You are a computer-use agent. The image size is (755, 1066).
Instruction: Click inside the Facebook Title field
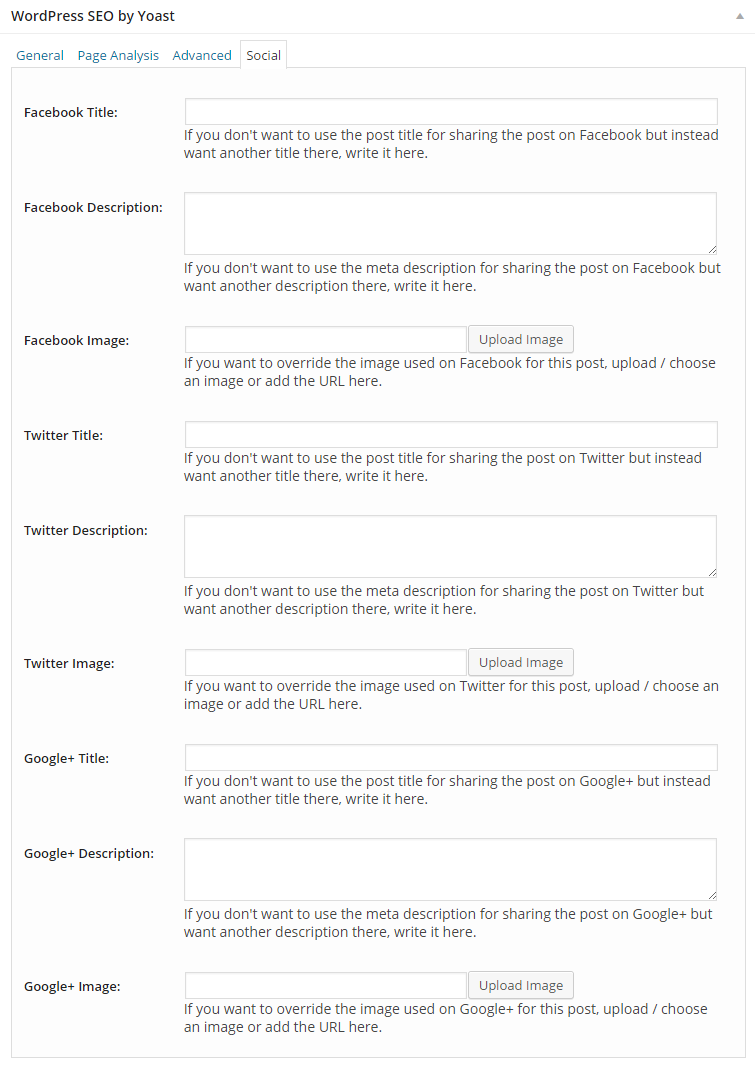coord(450,111)
